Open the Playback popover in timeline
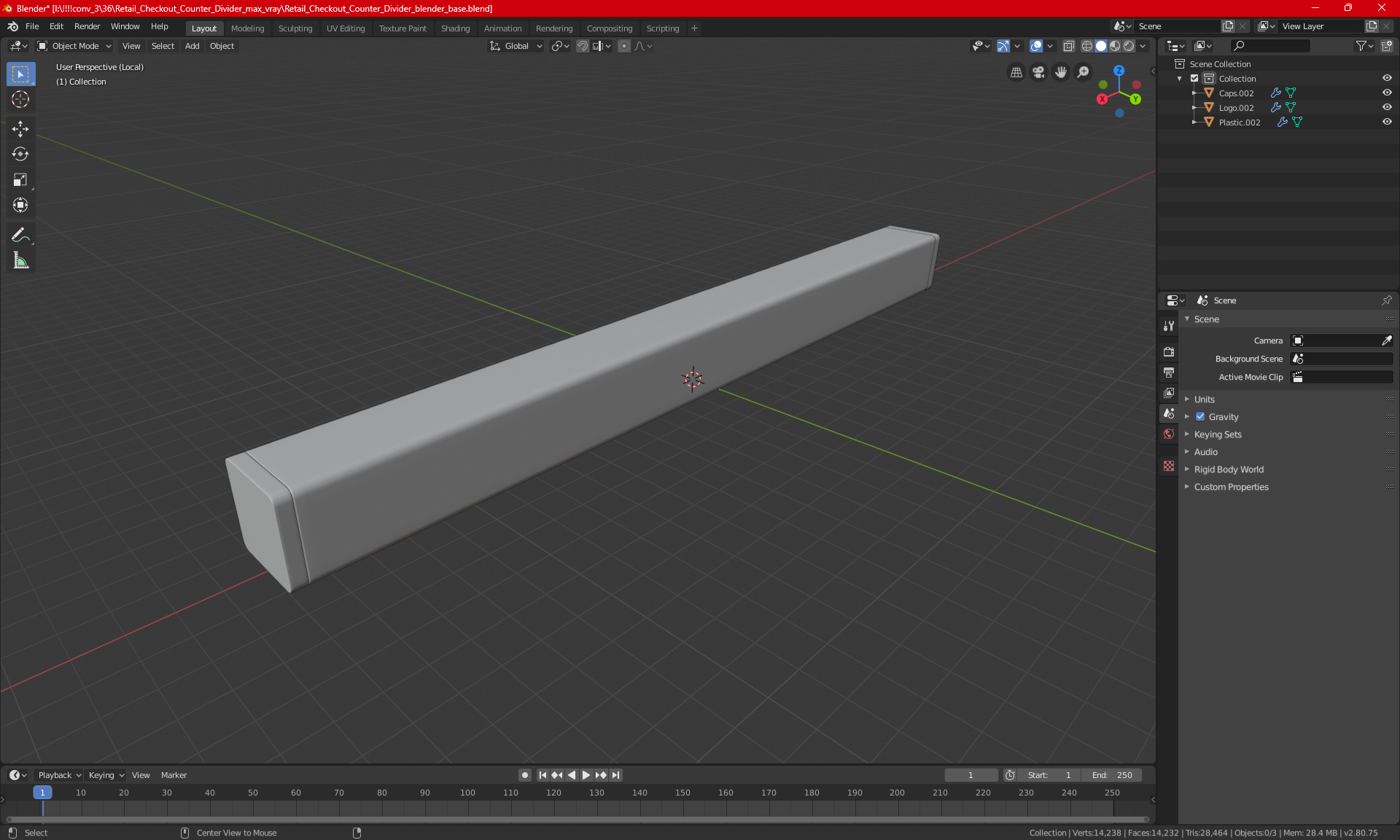Image resolution: width=1400 pixels, height=840 pixels. coord(59,775)
